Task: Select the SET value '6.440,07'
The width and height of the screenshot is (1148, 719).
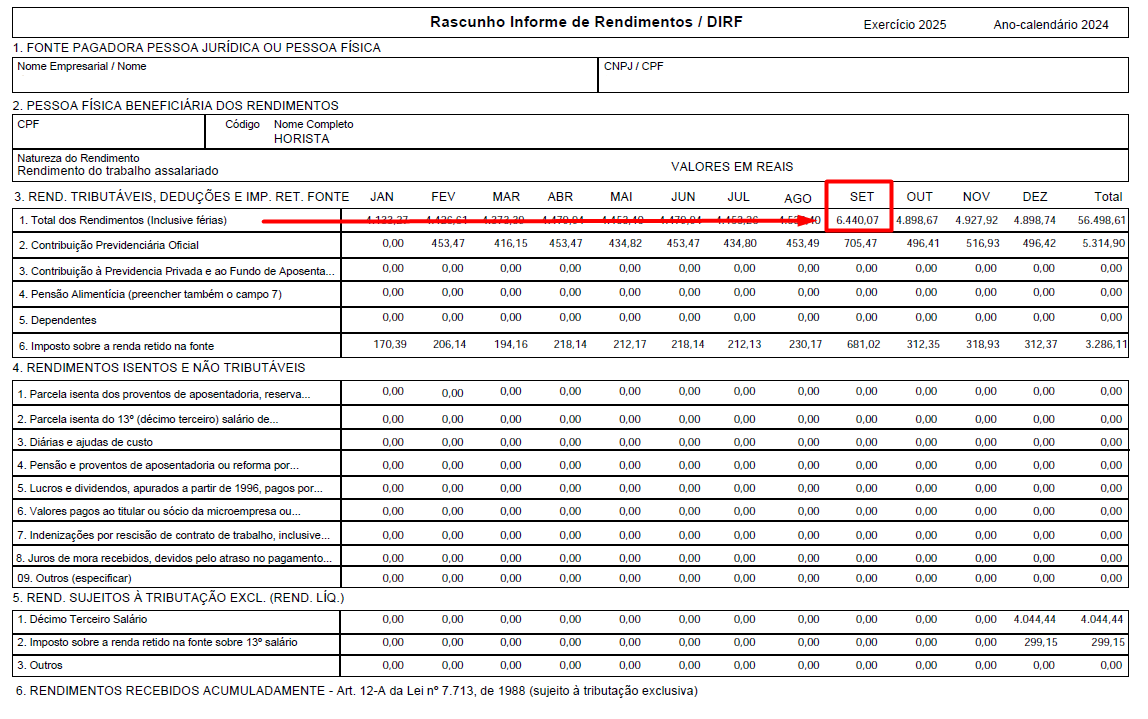Action: click(857, 220)
